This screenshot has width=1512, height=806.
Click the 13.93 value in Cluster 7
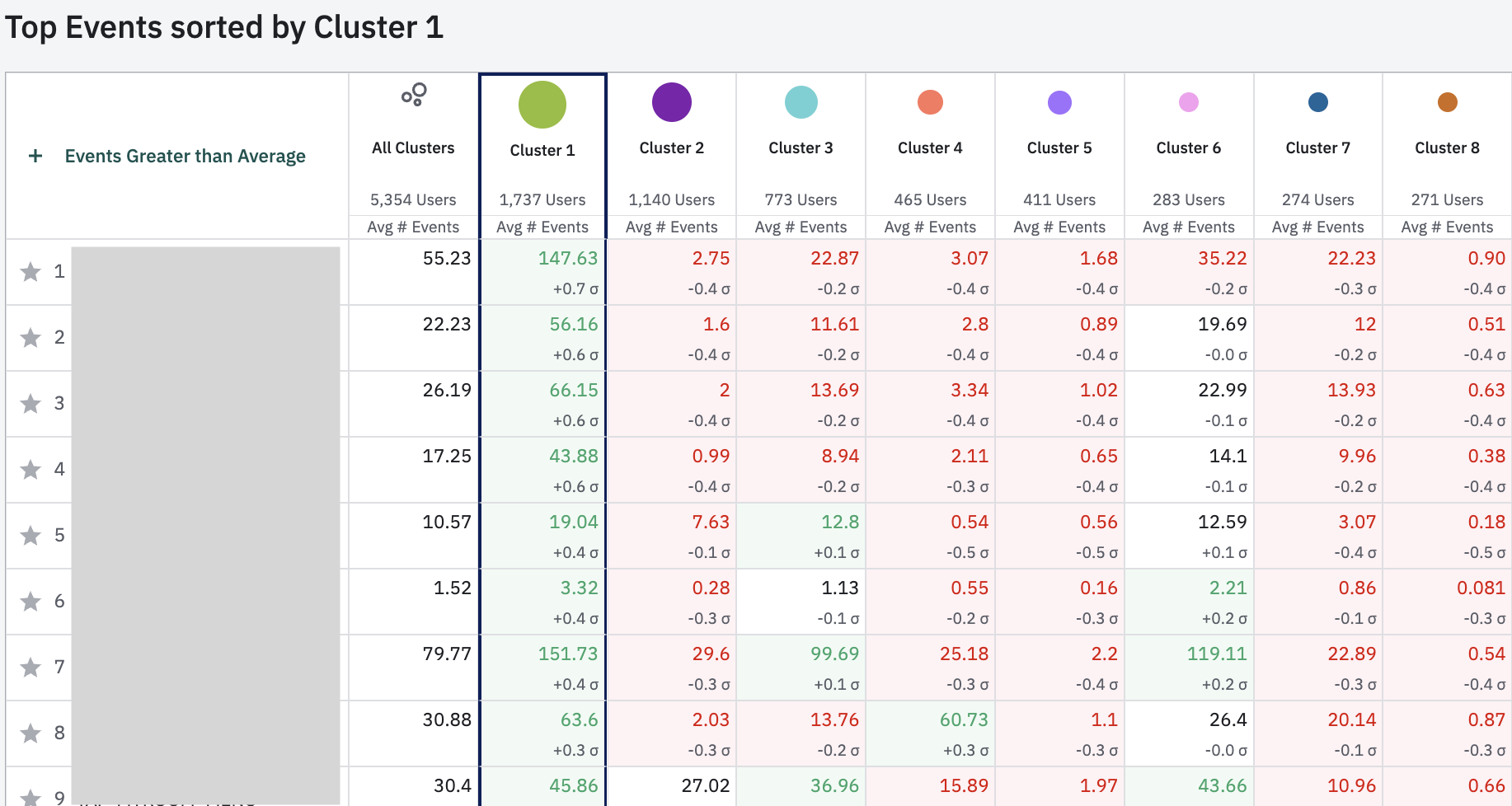(1352, 391)
